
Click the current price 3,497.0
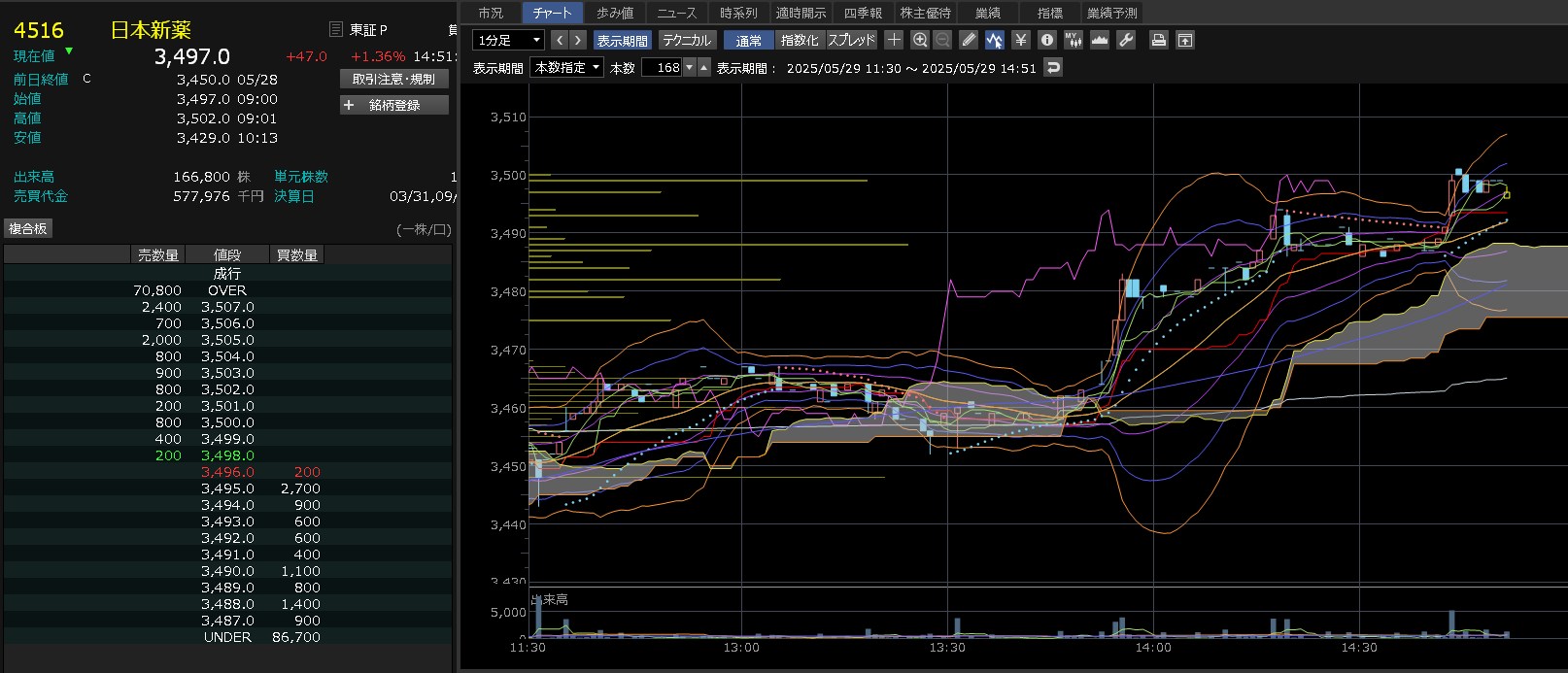(x=192, y=57)
